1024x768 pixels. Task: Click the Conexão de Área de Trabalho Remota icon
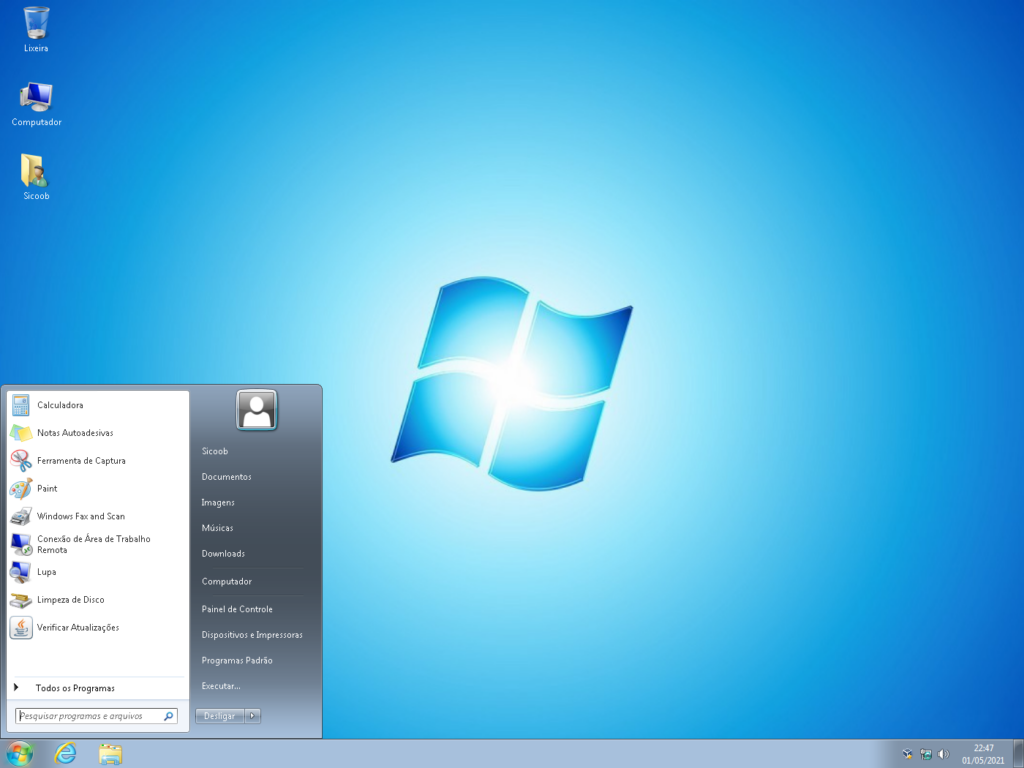pos(21,544)
